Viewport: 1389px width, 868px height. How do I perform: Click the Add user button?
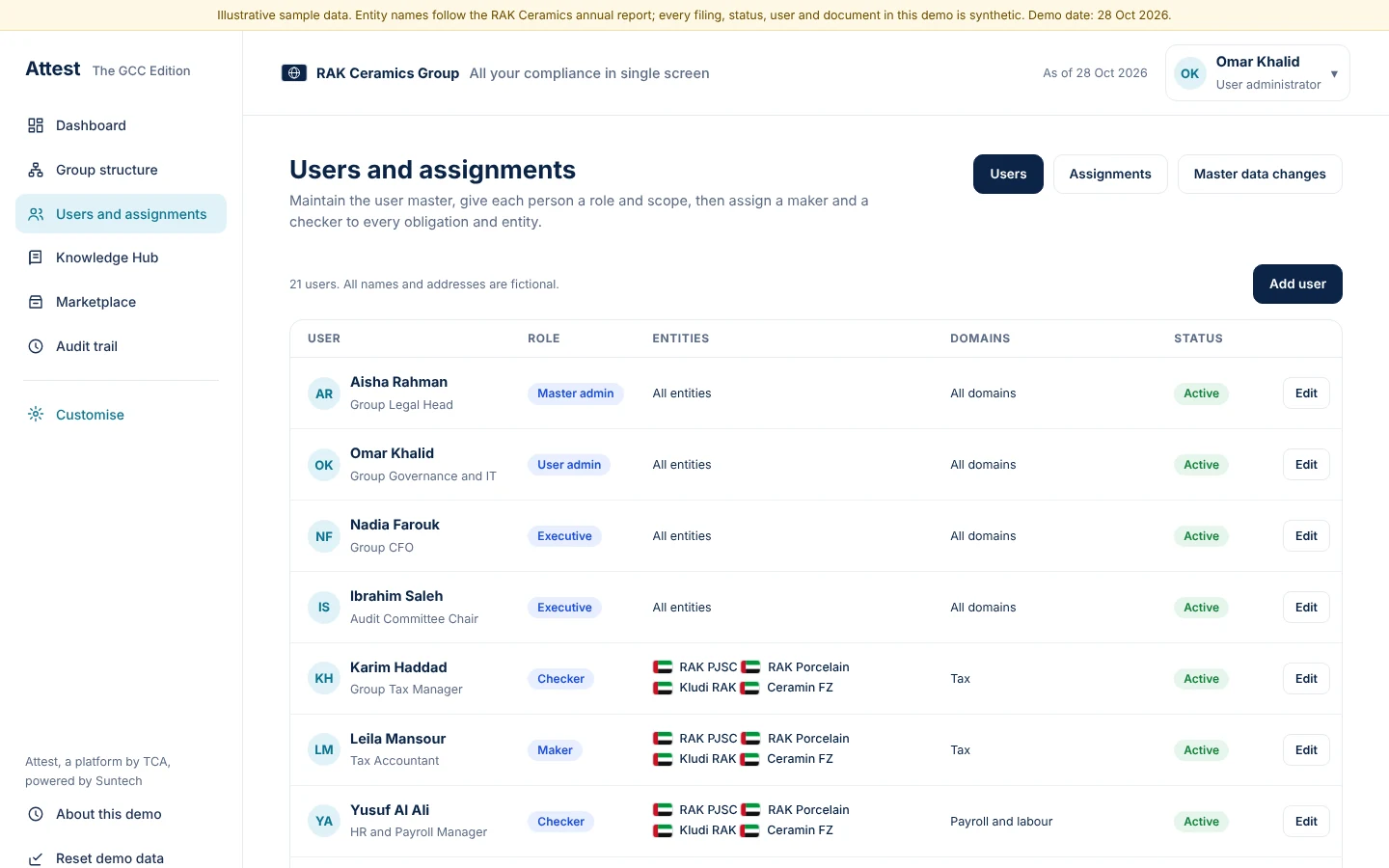1297,285
